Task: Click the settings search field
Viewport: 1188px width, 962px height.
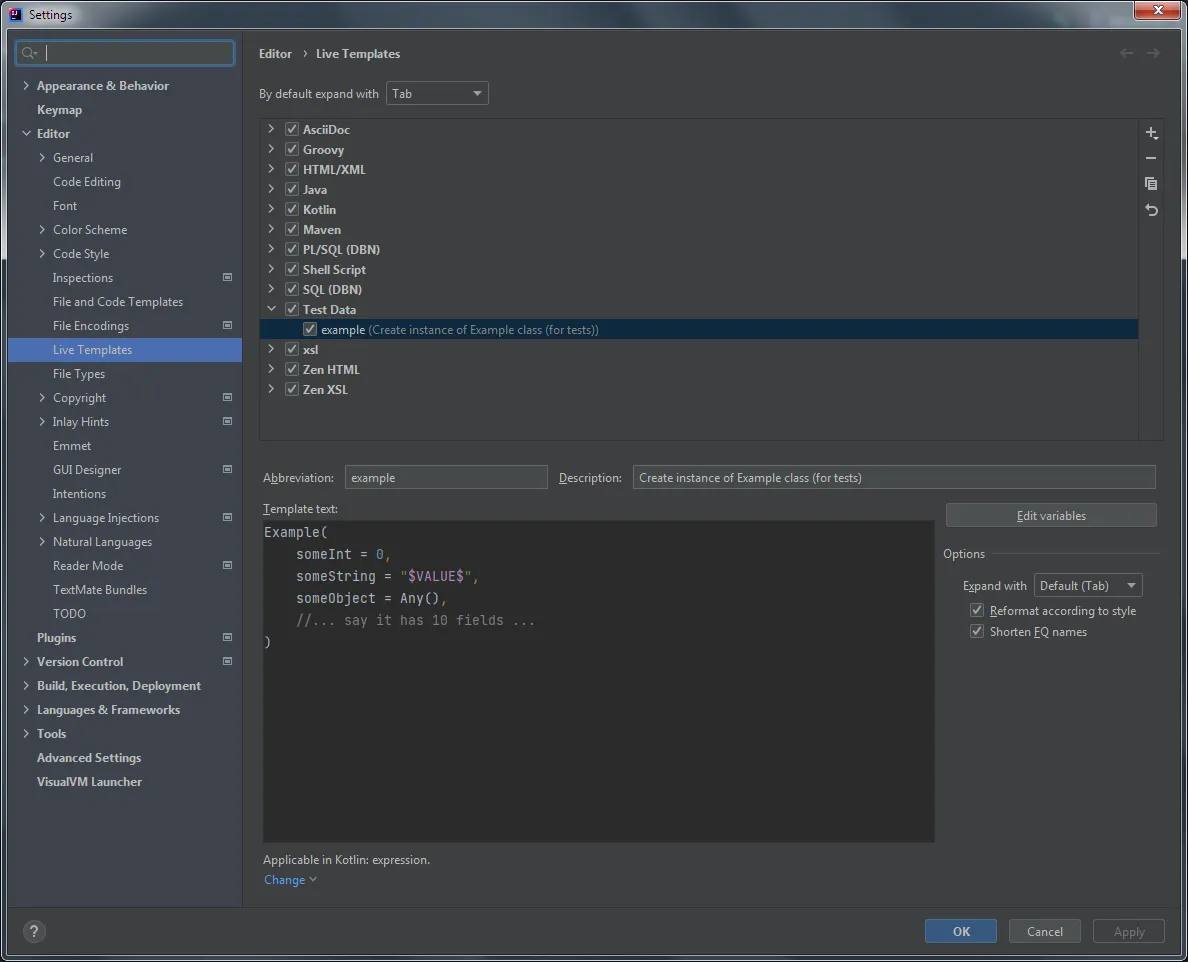Action: [x=135, y=53]
